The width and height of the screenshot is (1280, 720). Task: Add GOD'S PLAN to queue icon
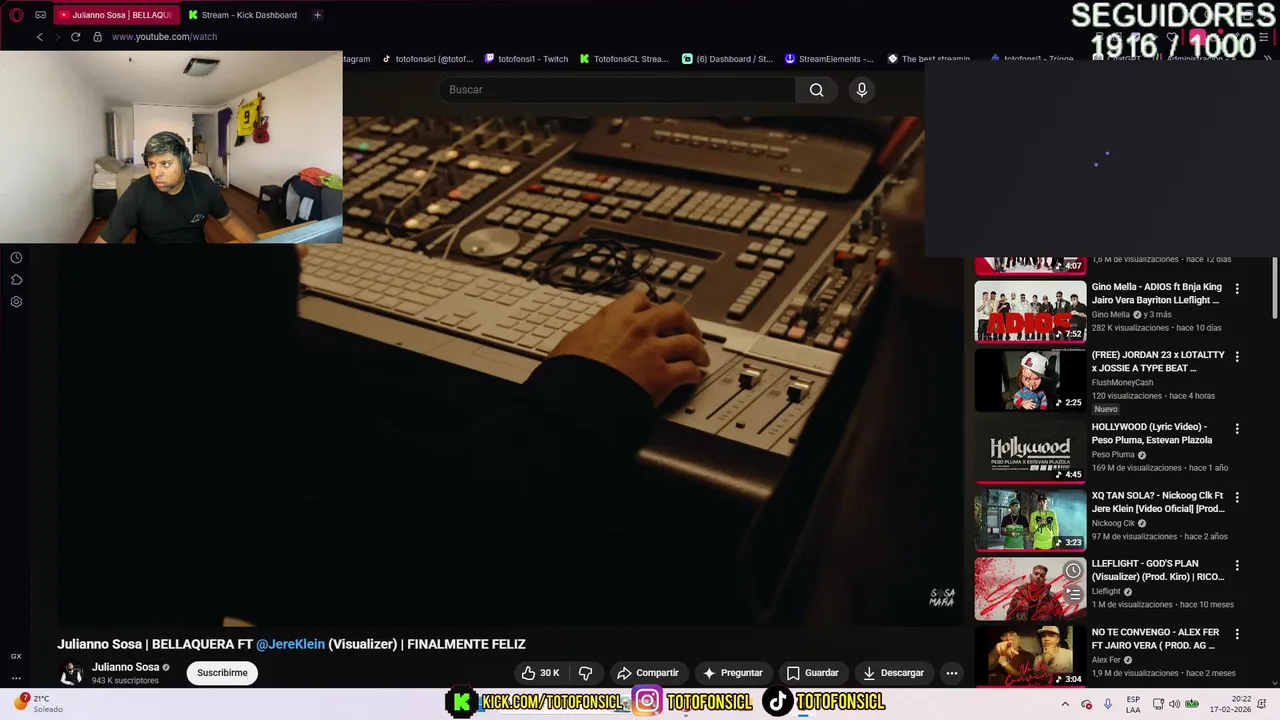click(1073, 594)
